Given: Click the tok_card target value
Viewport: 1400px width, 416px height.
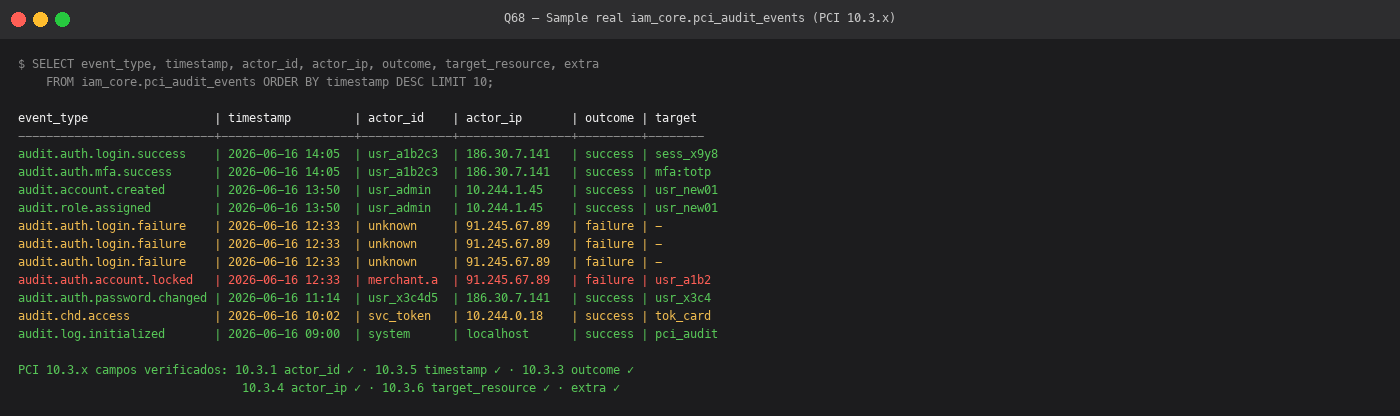Looking at the screenshot, I should (683, 316).
